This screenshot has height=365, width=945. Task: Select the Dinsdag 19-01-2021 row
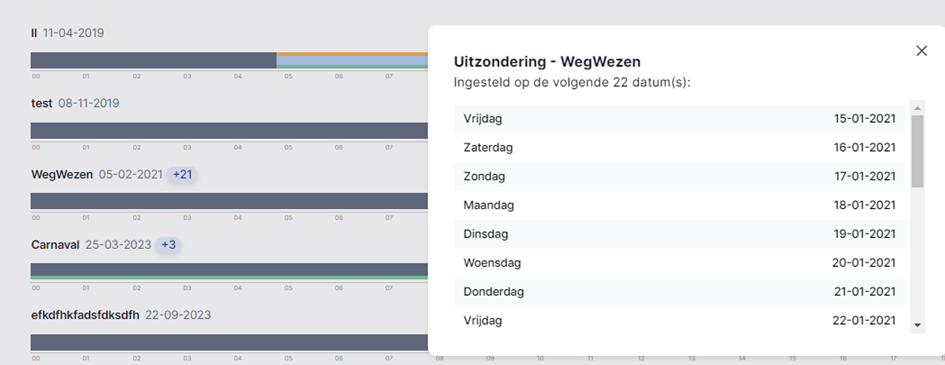point(679,234)
